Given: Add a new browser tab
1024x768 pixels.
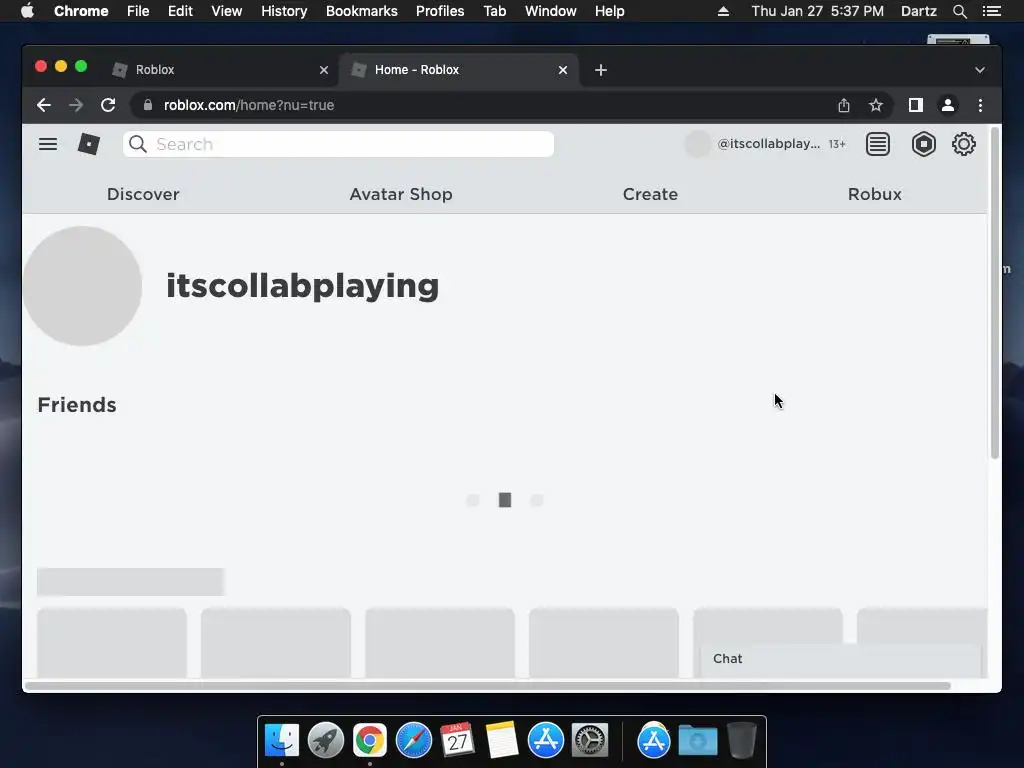Looking at the screenshot, I should pyautogui.click(x=601, y=70).
